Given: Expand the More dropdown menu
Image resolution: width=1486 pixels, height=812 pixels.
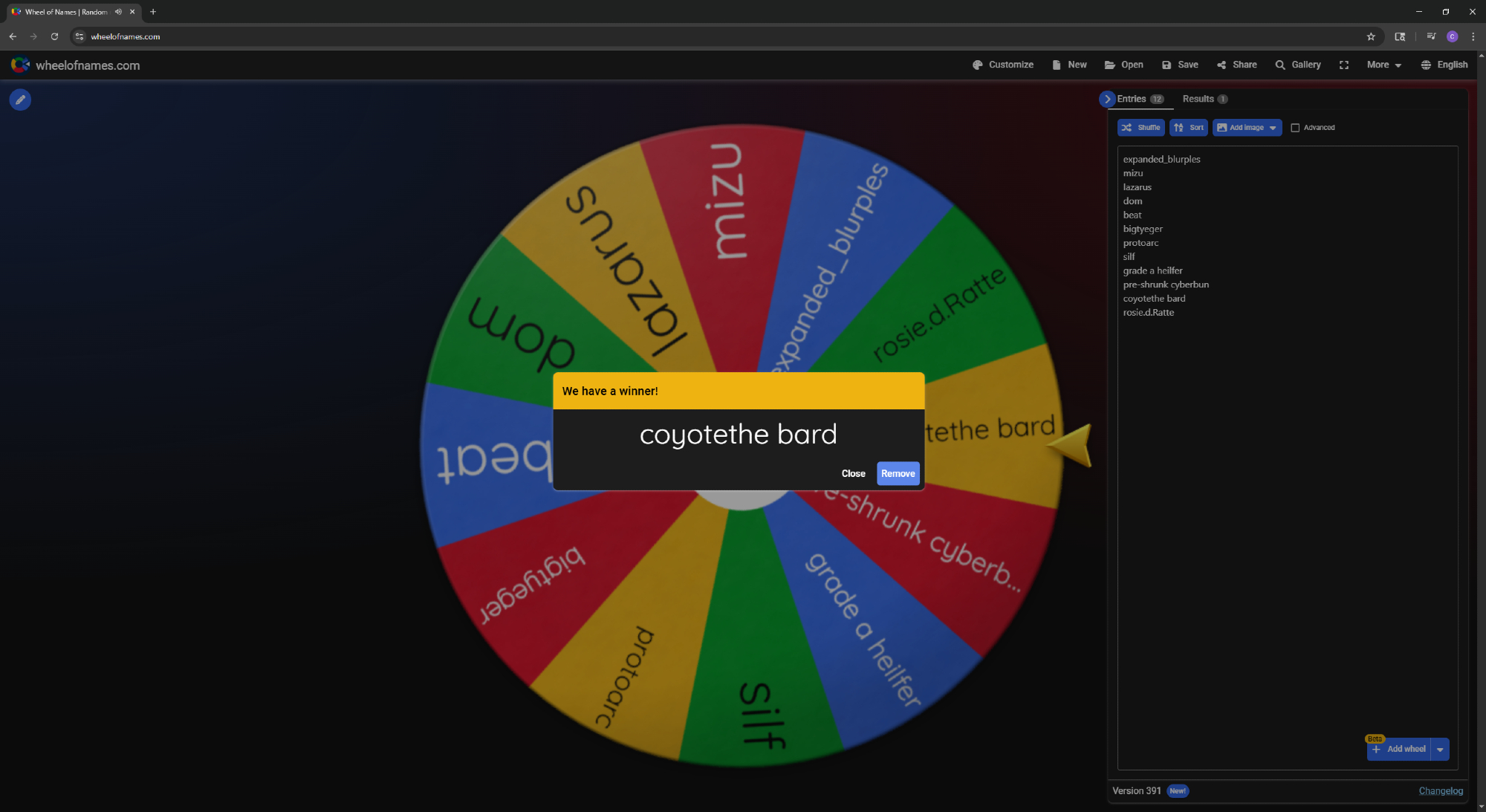Looking at the screenshot, I should (1383, 65).
